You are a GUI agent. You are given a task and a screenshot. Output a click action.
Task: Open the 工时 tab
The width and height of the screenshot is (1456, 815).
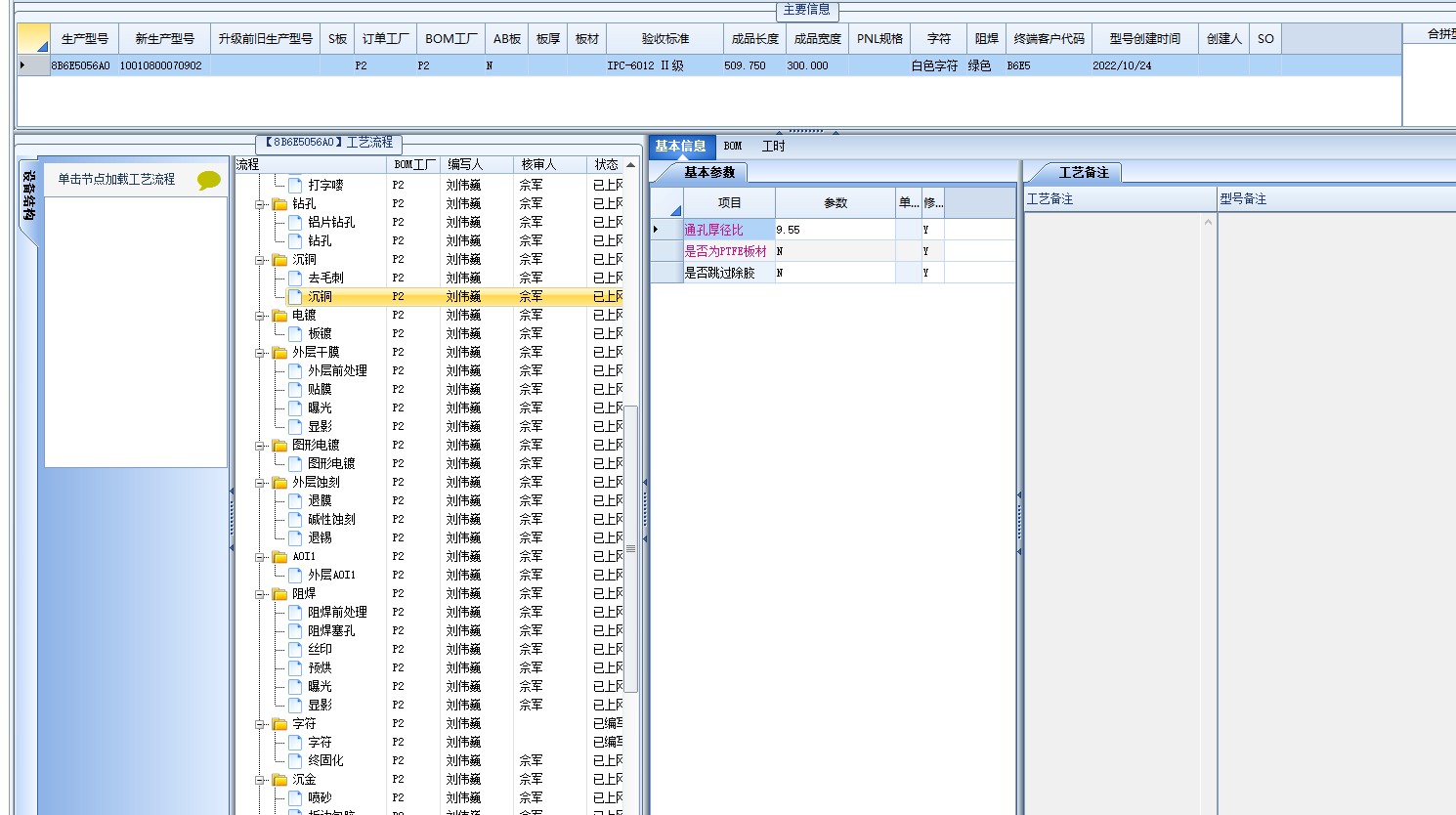click(x=773, y=147)
